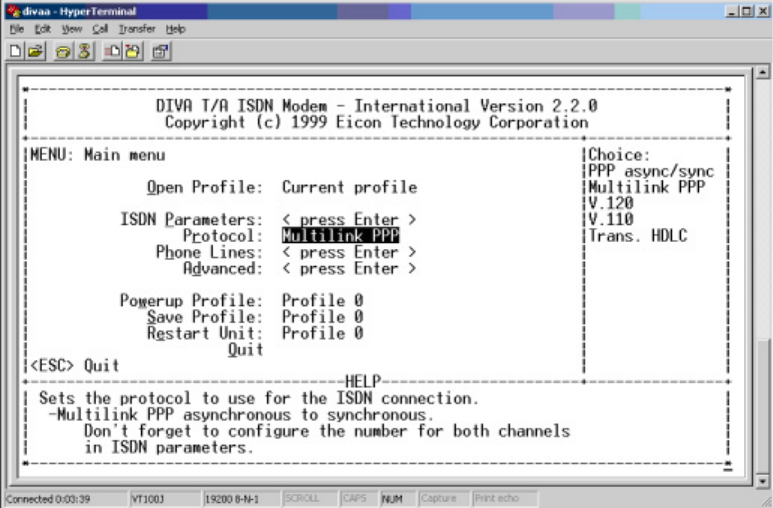Screen dimensions: 773x508
Task: Click the Send file toolbar icon
Action: pos(112,51)
